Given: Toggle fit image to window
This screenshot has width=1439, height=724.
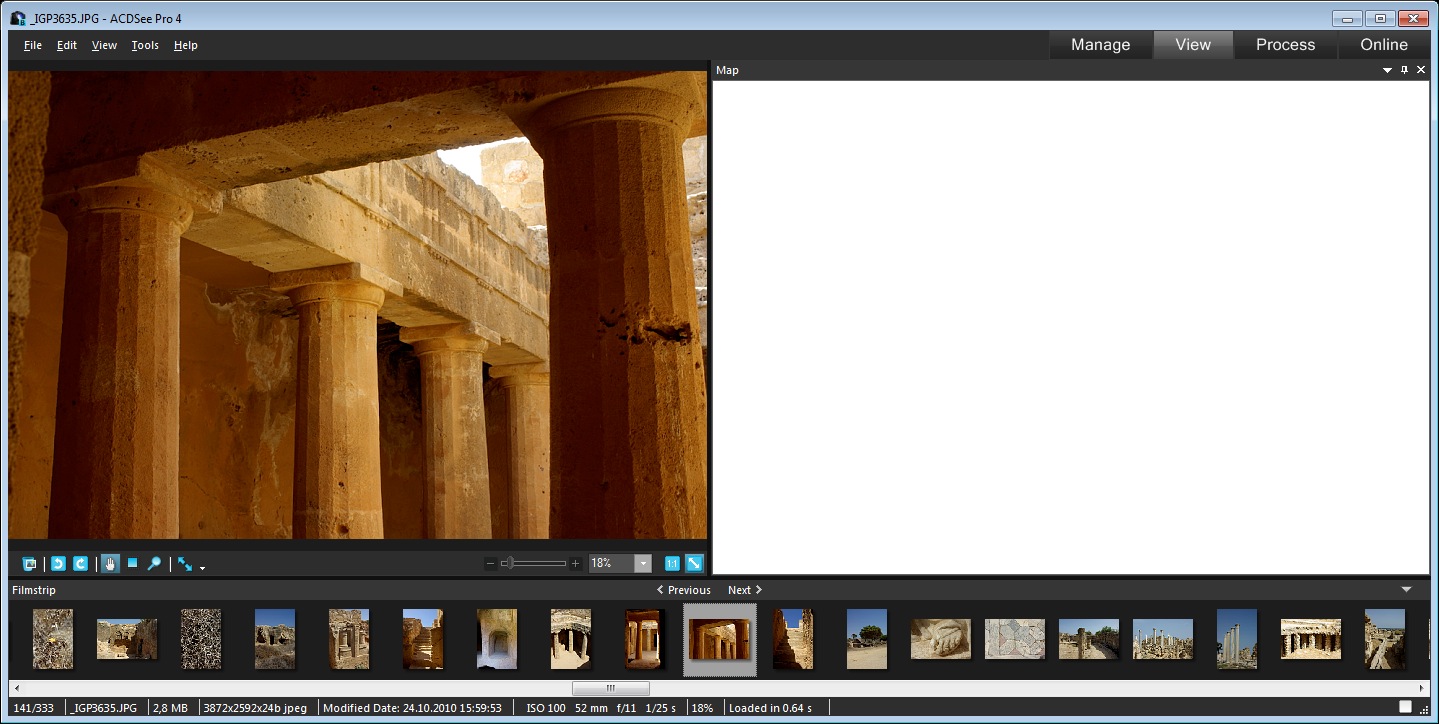Looking at the screenshot, I should [694, 564].
